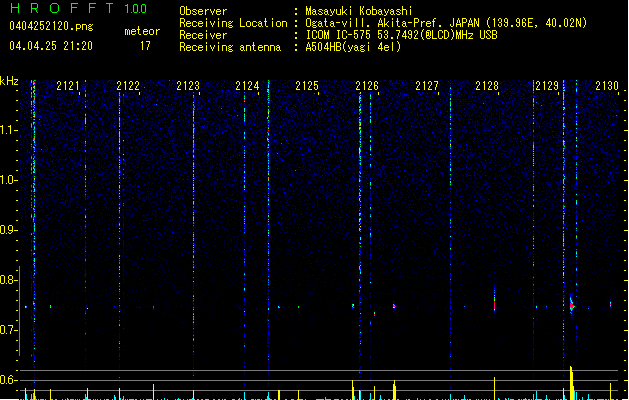Viewport: 629px width, 400px height.
Task: Click the HROFFT 1.0.0 title text
Action: point(78,8)
